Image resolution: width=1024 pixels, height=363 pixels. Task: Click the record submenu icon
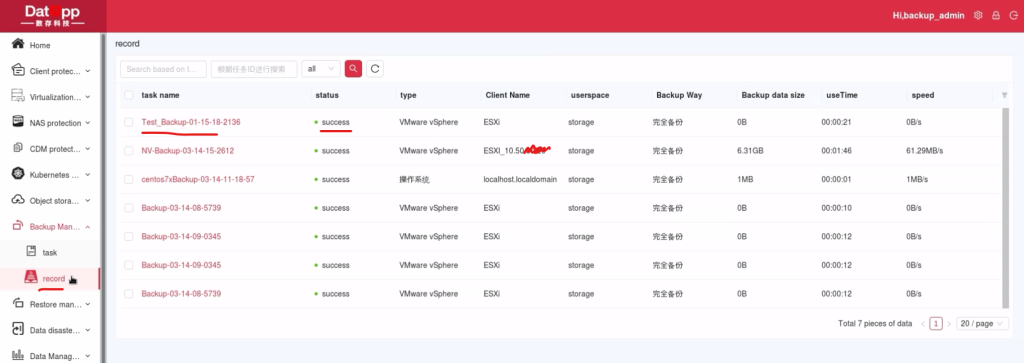[x=31, y=277]
